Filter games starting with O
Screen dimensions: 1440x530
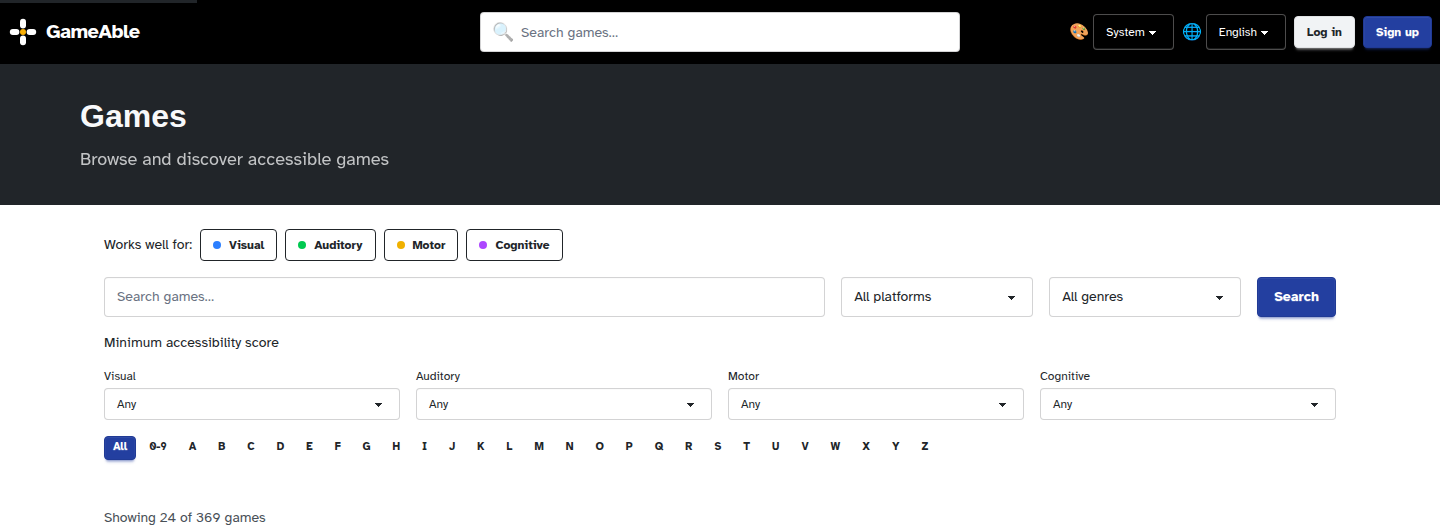point(600,447)
